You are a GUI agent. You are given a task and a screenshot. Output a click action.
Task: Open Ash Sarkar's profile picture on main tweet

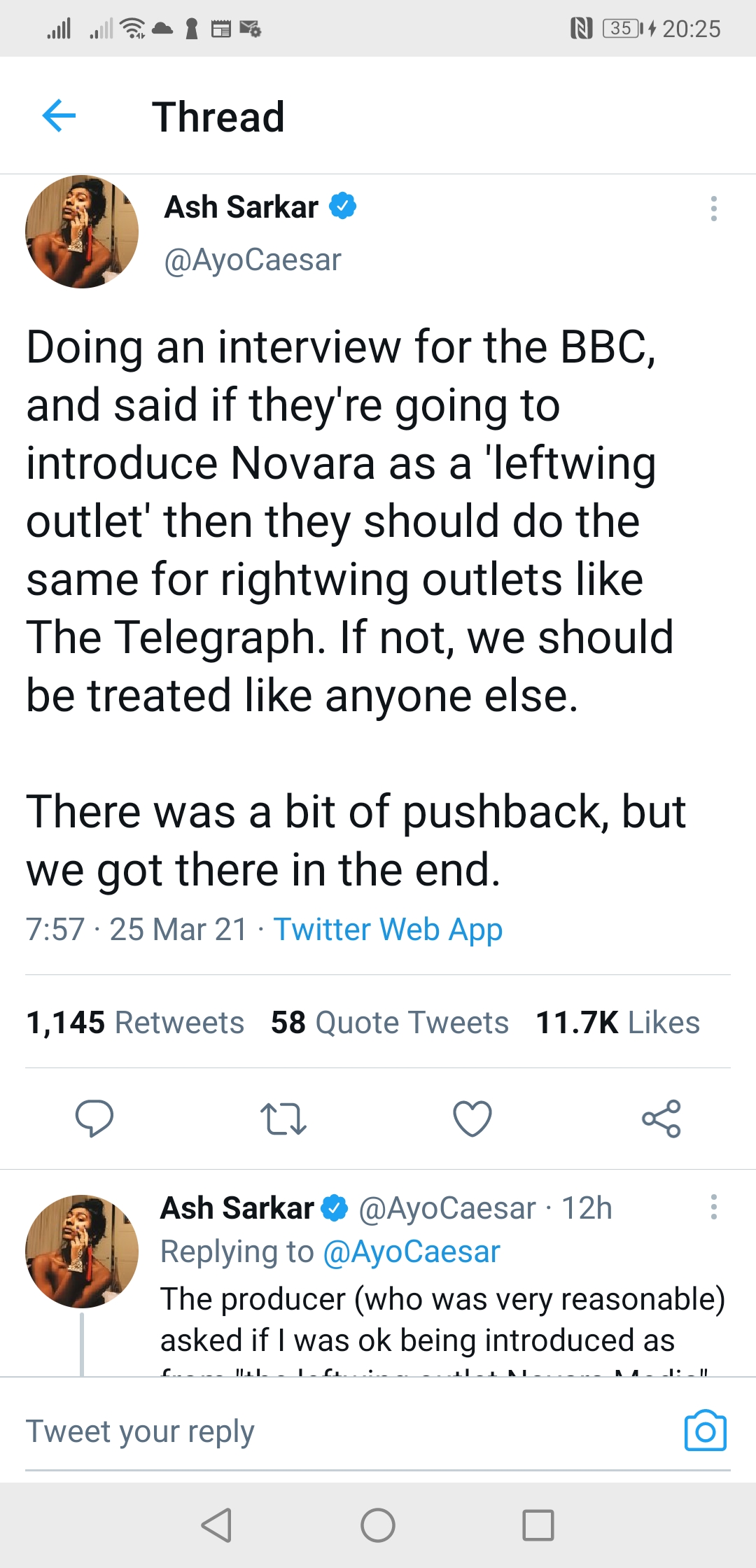[x=82, y=232]
